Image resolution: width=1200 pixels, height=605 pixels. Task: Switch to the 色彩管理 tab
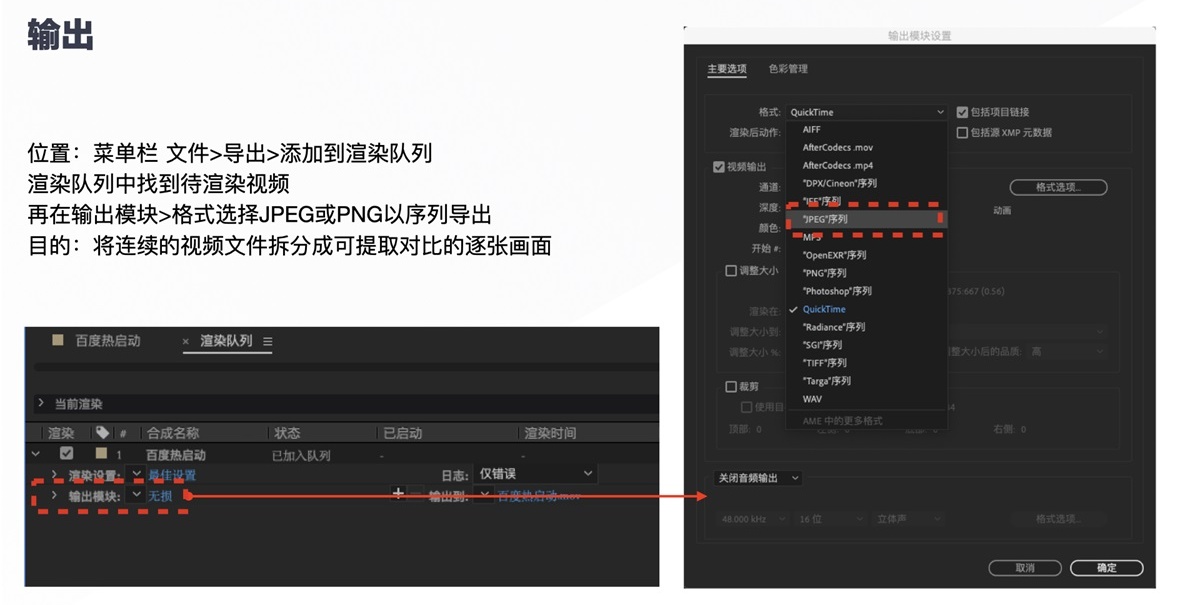pos(786,68)
